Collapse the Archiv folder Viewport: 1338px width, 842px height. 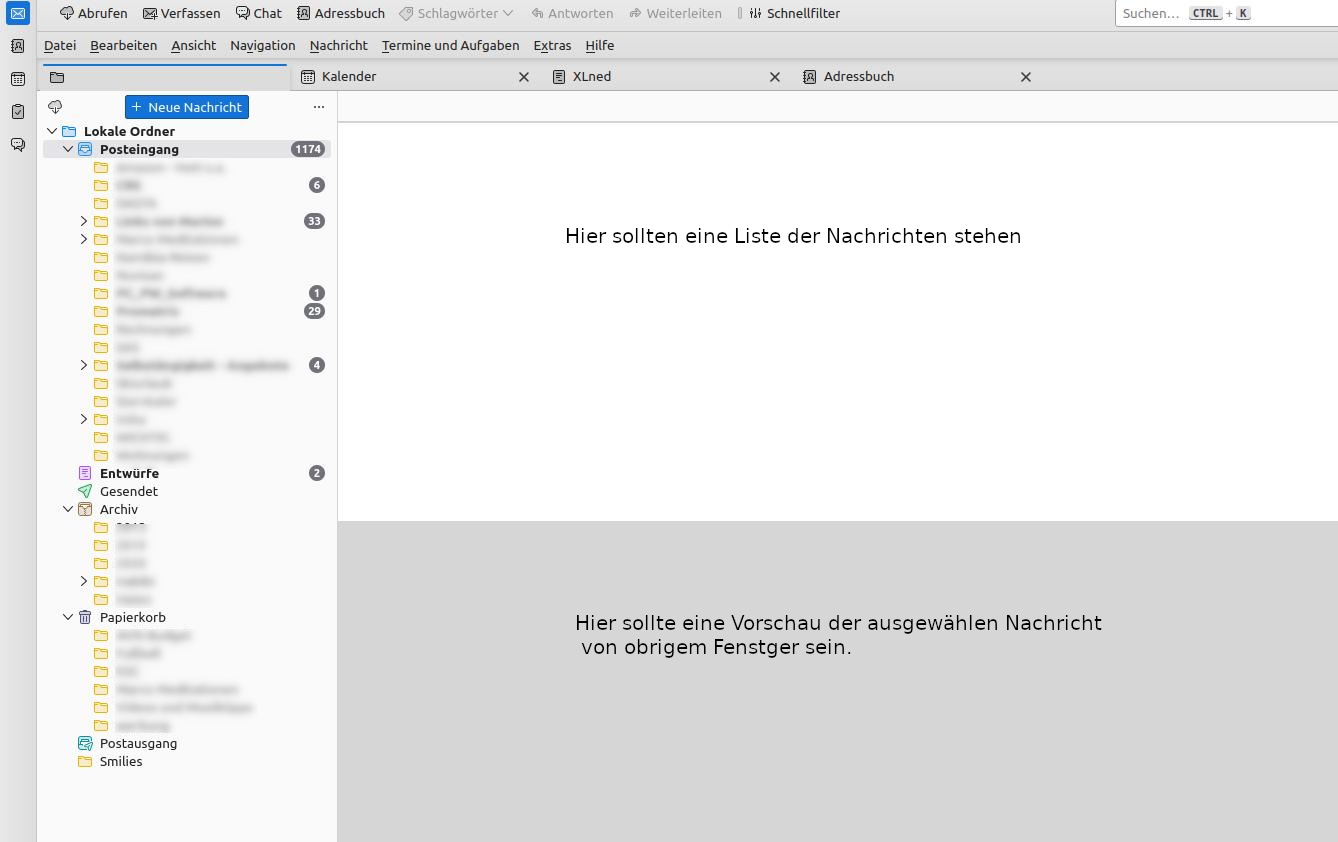click(68, 509)
